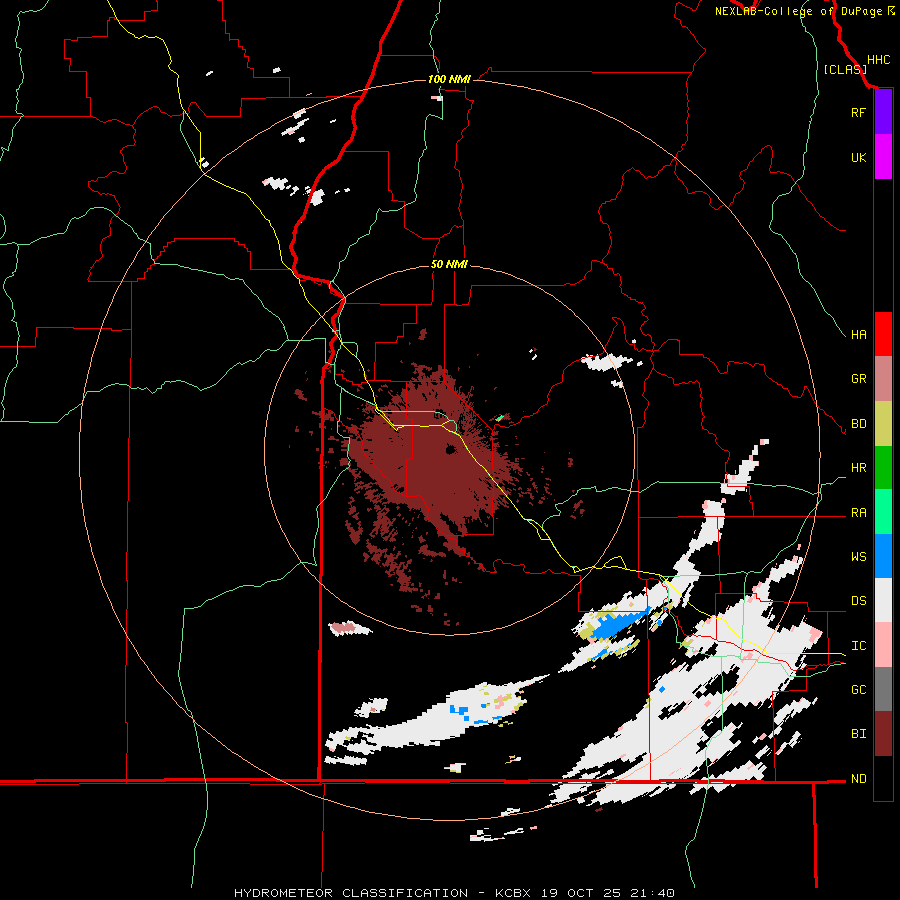Click the DS white legend swatch
Image resolution: width=900 pixels, height=900 pixels.
tap(883, 600)
